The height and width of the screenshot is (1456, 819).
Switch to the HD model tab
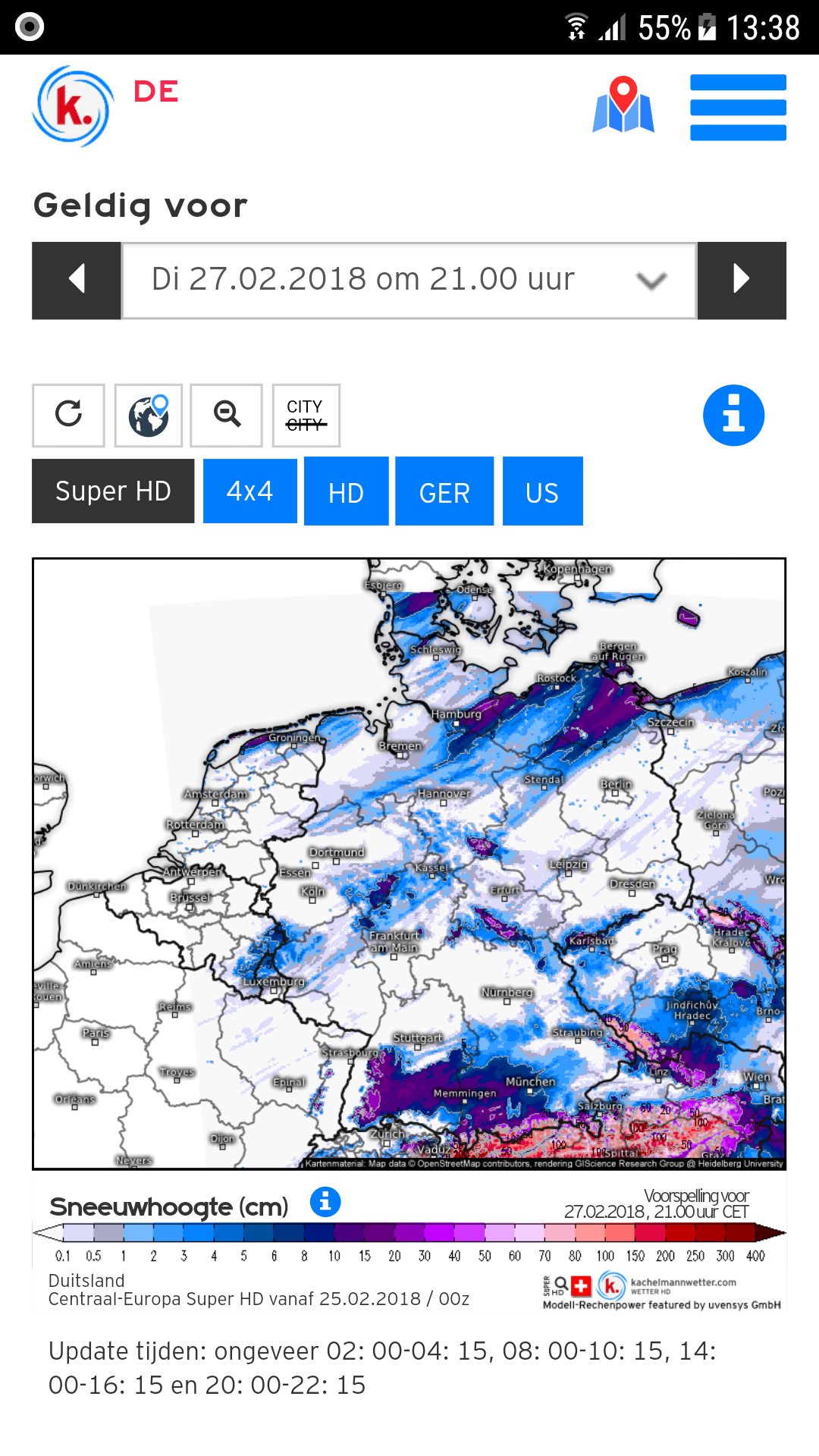tap(347, 491)
